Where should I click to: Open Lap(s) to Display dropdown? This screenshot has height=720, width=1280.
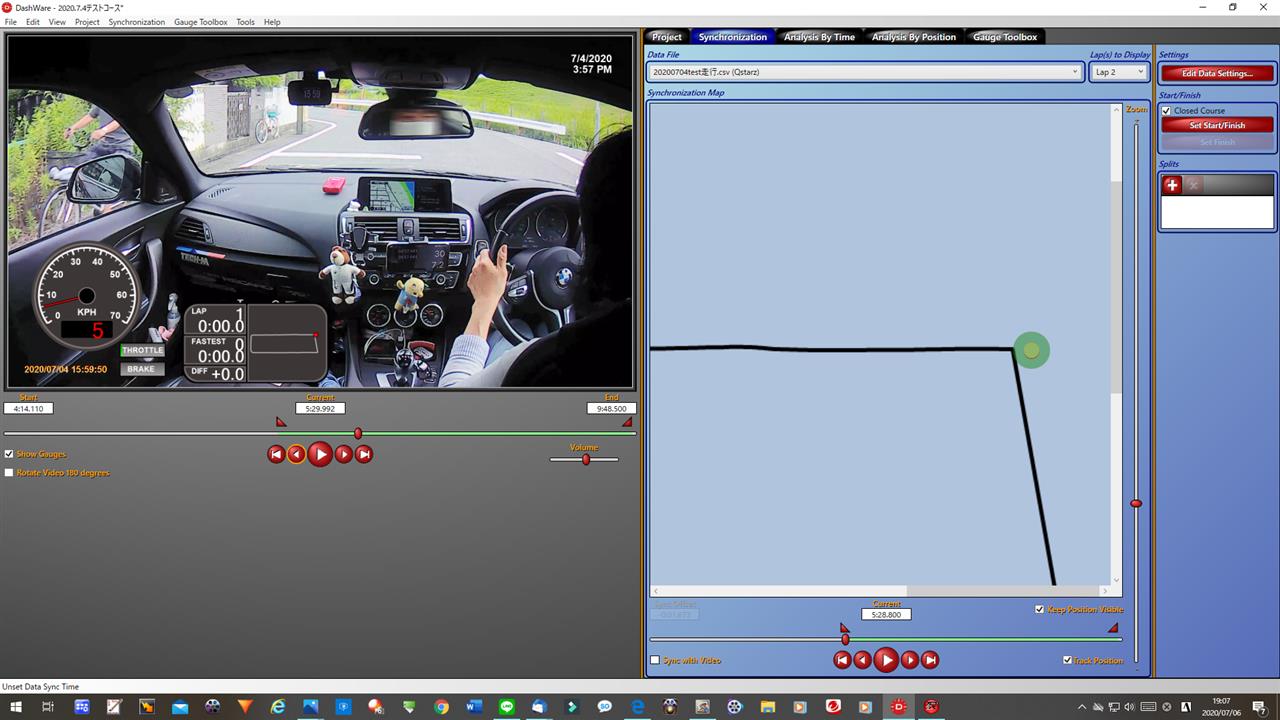[1118, 72]
